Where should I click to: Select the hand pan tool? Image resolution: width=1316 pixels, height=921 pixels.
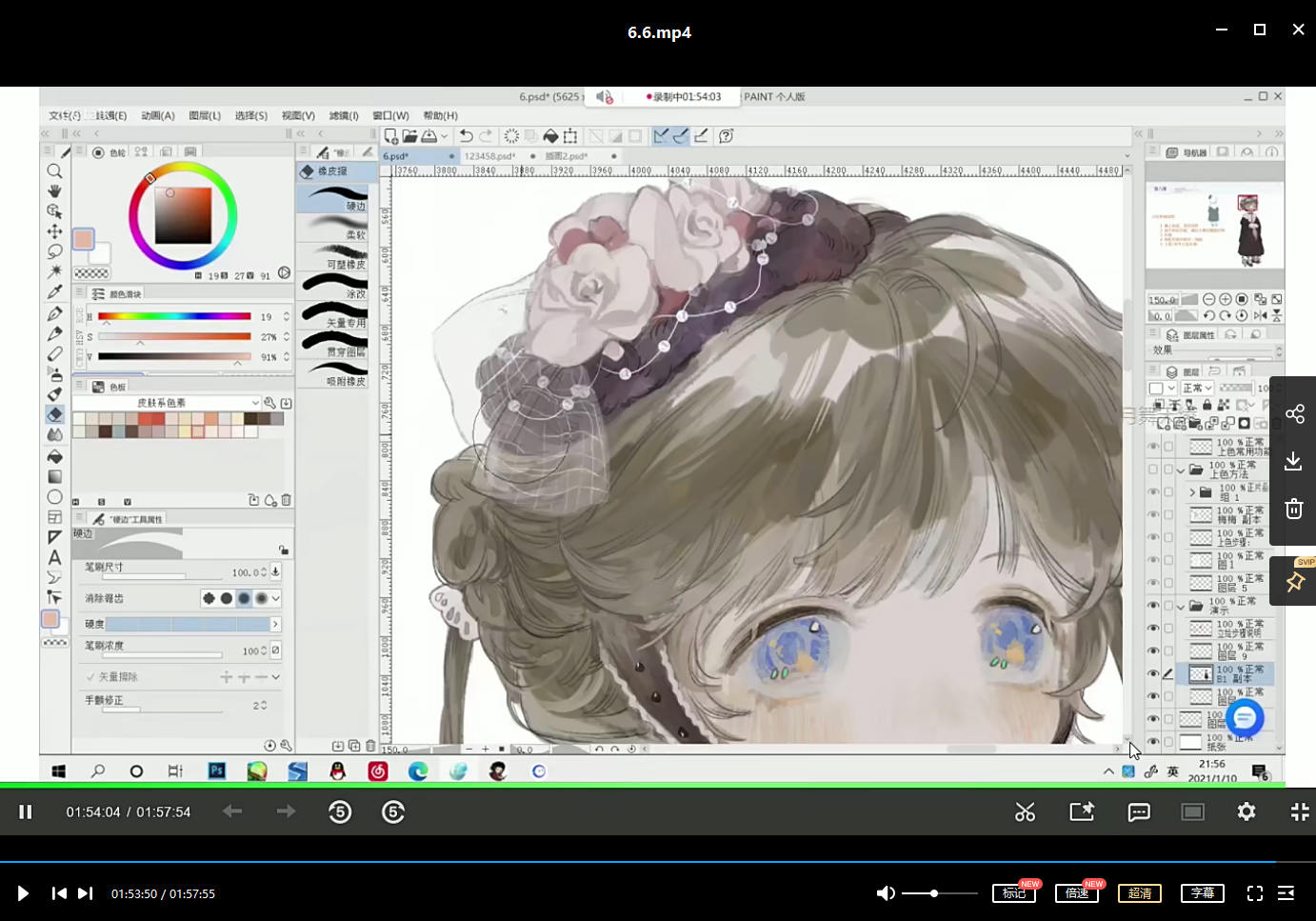pyautogui.click(x=55, y=191)
